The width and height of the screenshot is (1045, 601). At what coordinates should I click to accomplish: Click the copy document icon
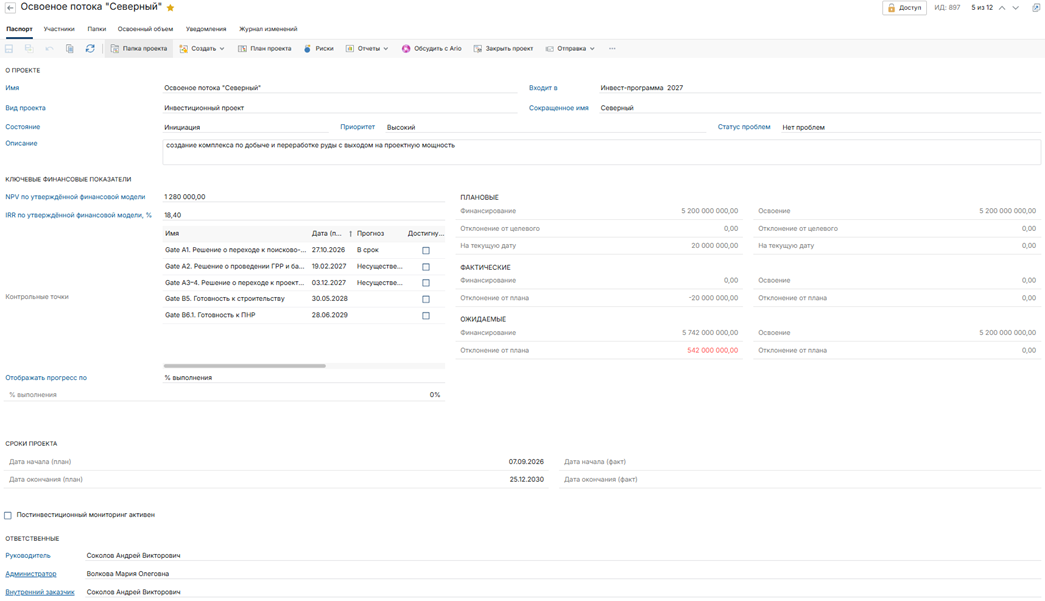point(69,49)
